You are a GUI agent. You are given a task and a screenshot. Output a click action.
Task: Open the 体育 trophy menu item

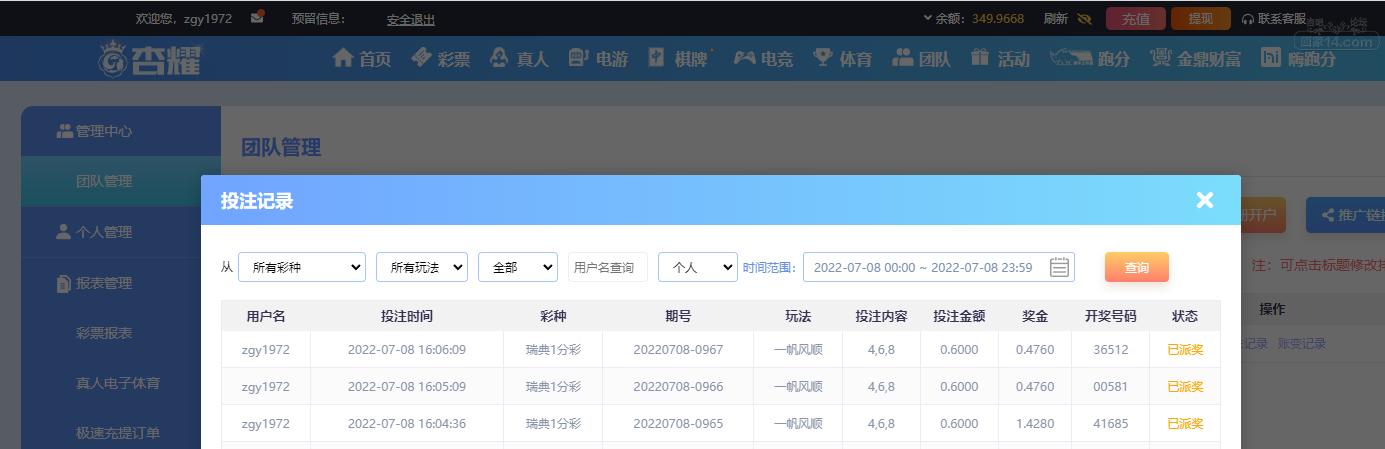point(842,58)
